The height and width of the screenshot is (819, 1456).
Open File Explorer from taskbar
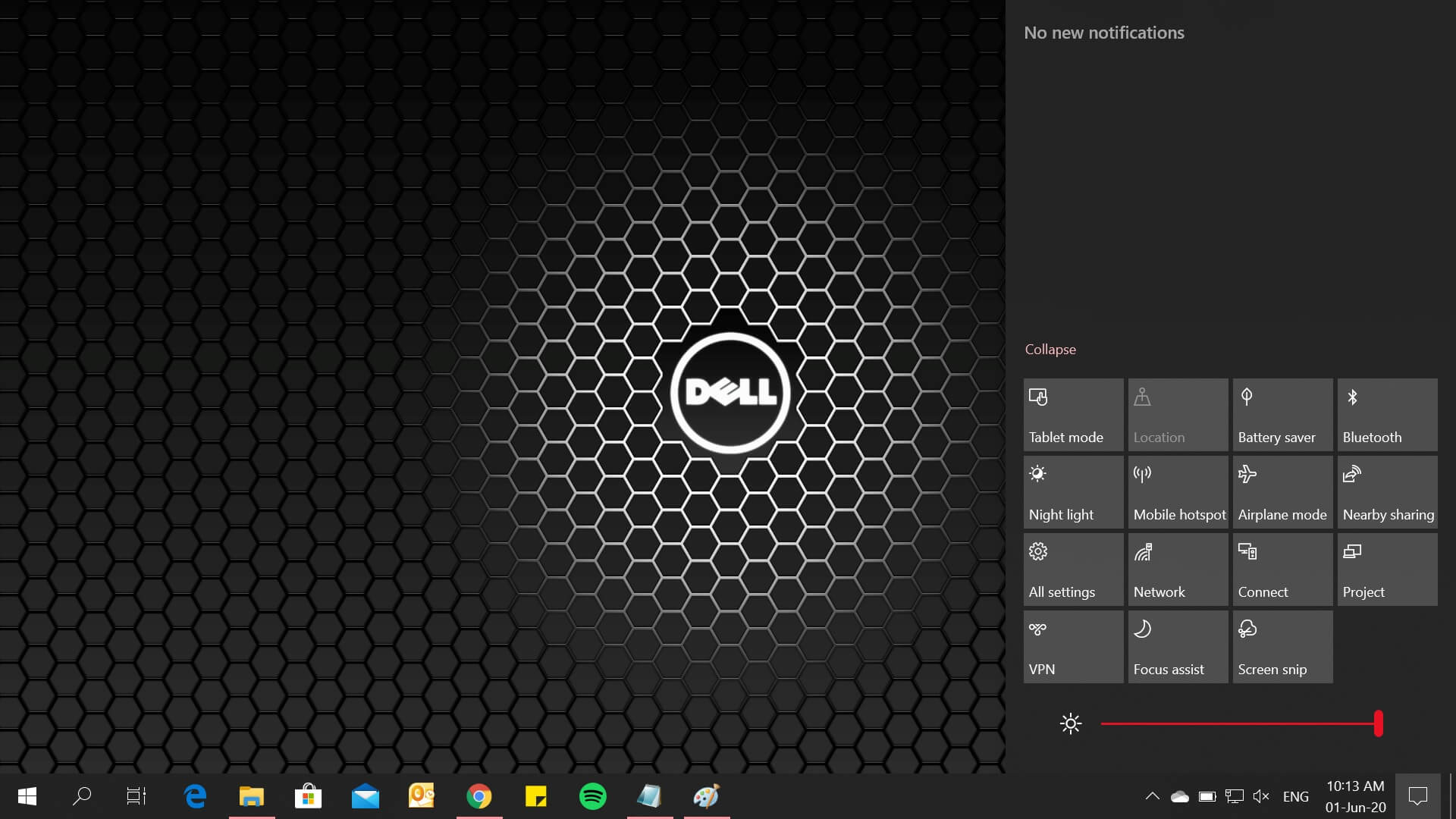click(x=252, y=796)
